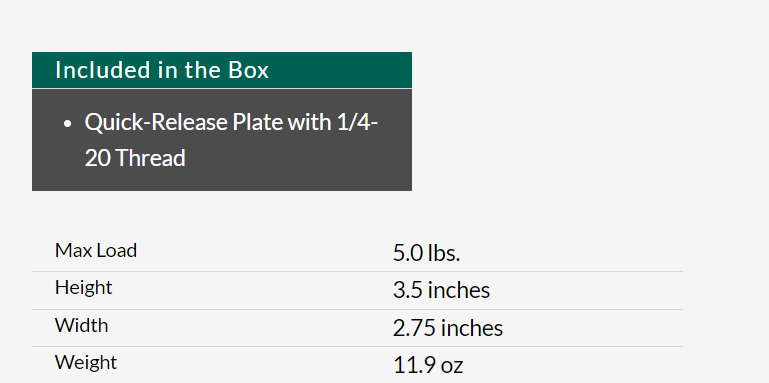This screenshot has width=769, height=383.
Task: Click the Height table row
Action: (x=357, y=290)
